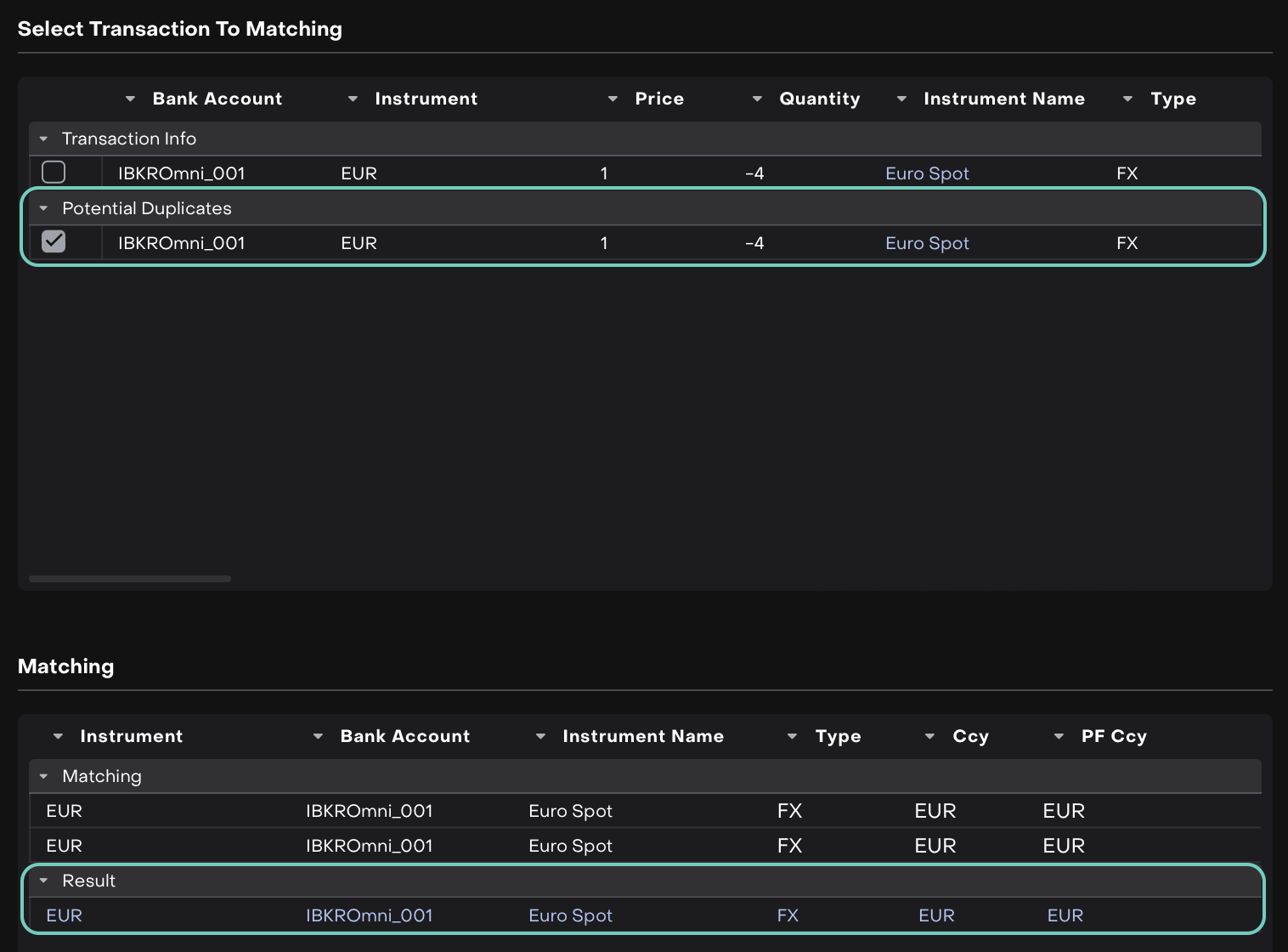Click the PF Ccy column arrow icon
Screen dimensions: 1288x952
click(1059, 737)
